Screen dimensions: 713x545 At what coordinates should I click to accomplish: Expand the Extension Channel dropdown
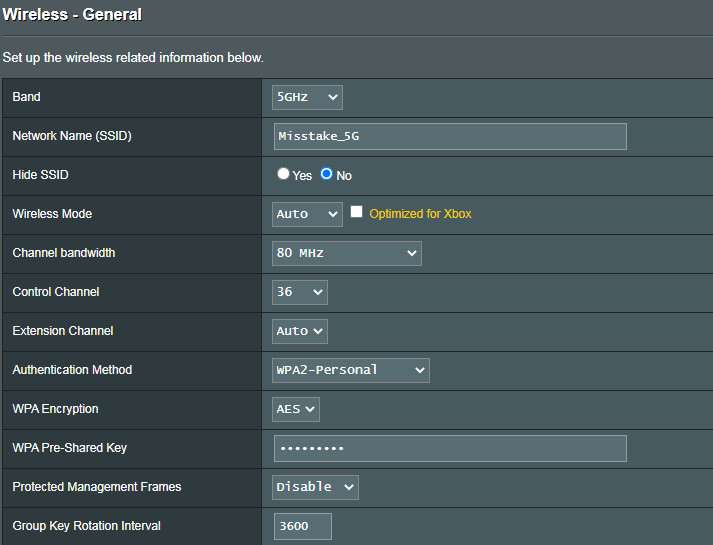tap(300, 331)
